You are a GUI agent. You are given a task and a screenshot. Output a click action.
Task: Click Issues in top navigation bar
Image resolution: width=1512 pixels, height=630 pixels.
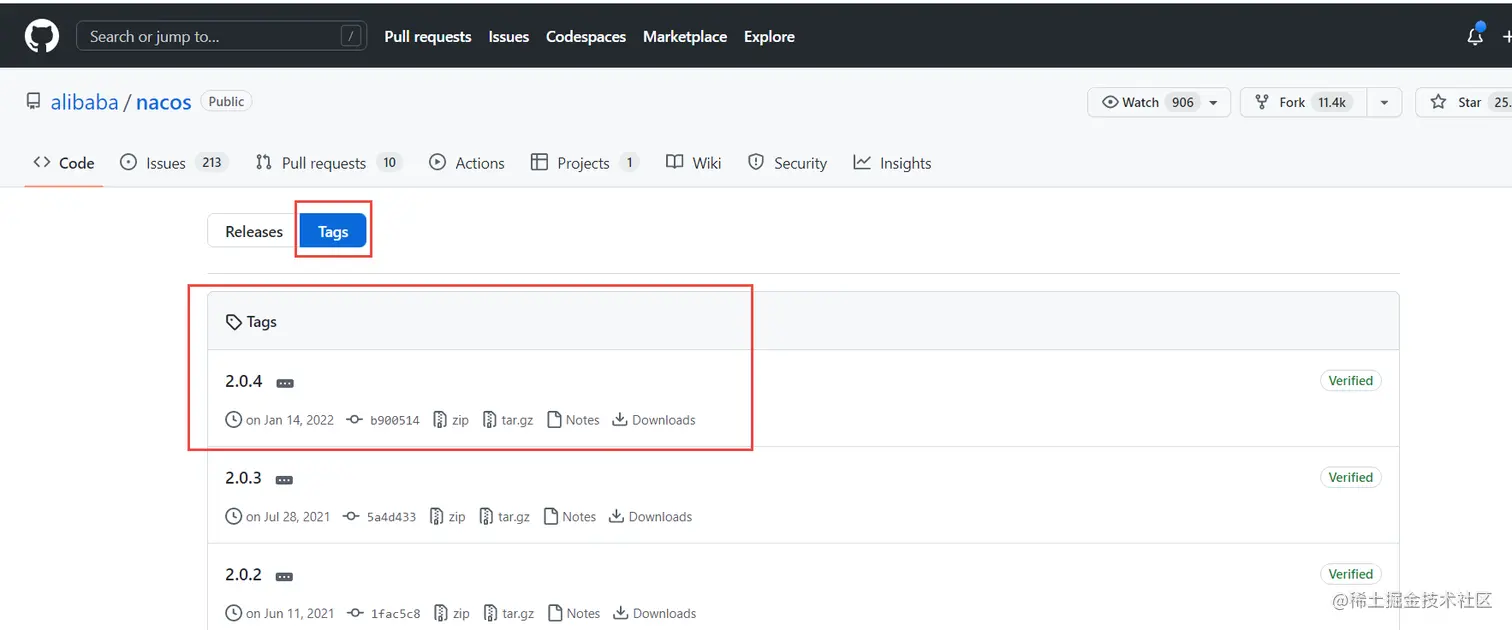point(509,36)
